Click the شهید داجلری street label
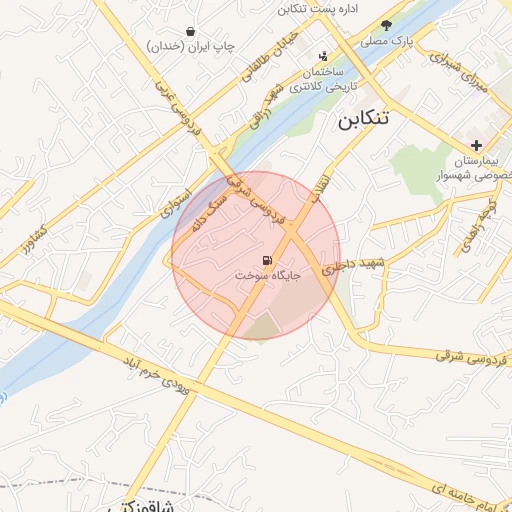The height and width of the screenshot is (512, 512). pyautogui.click(x=353, y=266)
